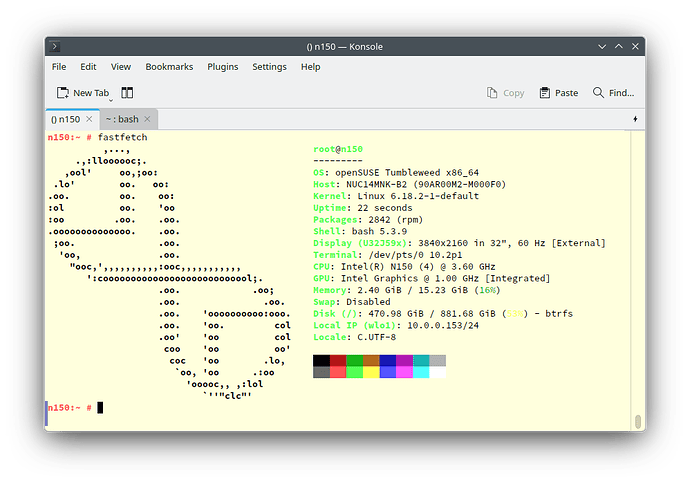This screenshot has height=483, width=690.
Task: Click '22 seconds' uptime value
Action: (385, 208)
